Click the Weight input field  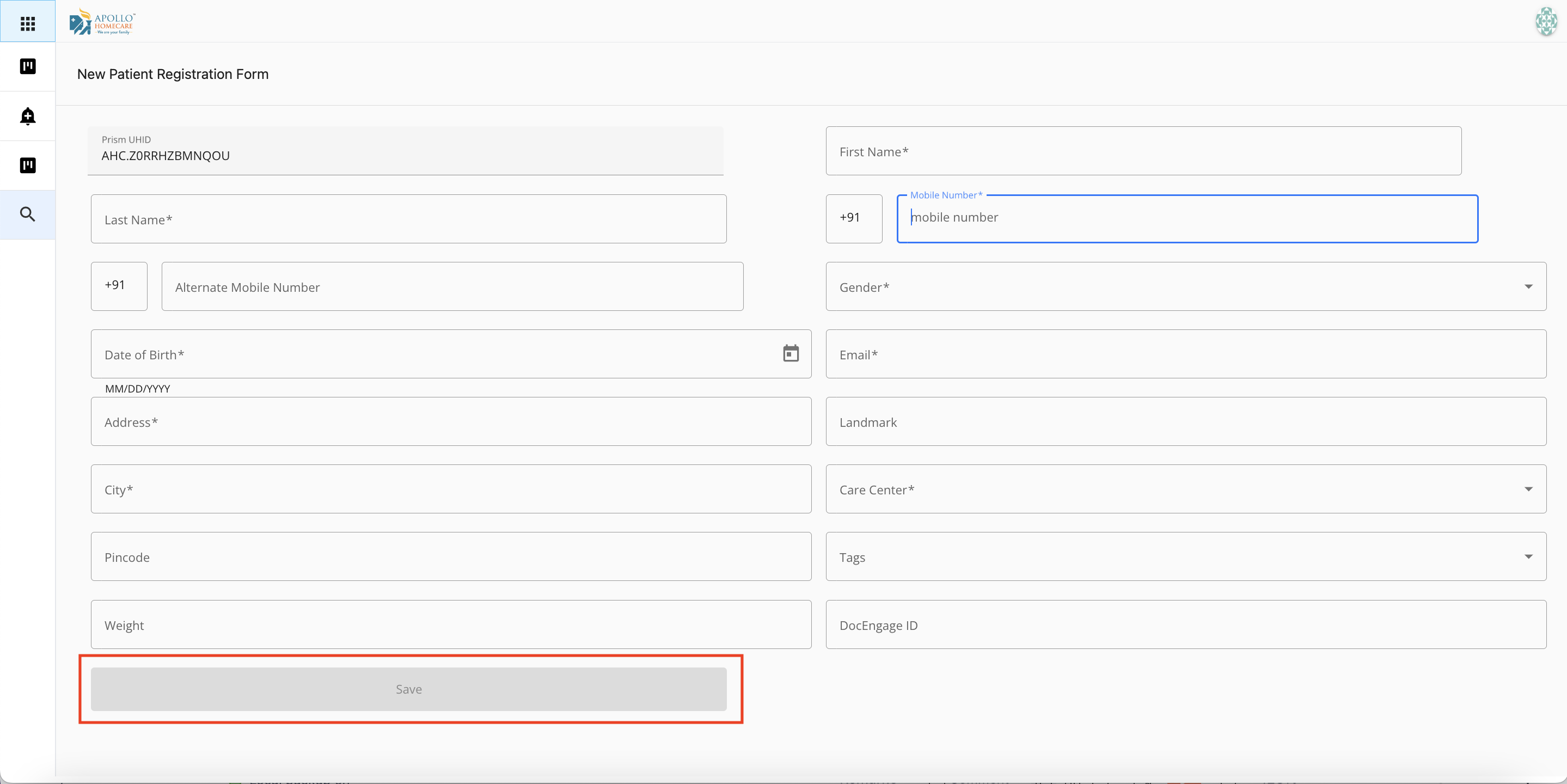tap(450, 624)
